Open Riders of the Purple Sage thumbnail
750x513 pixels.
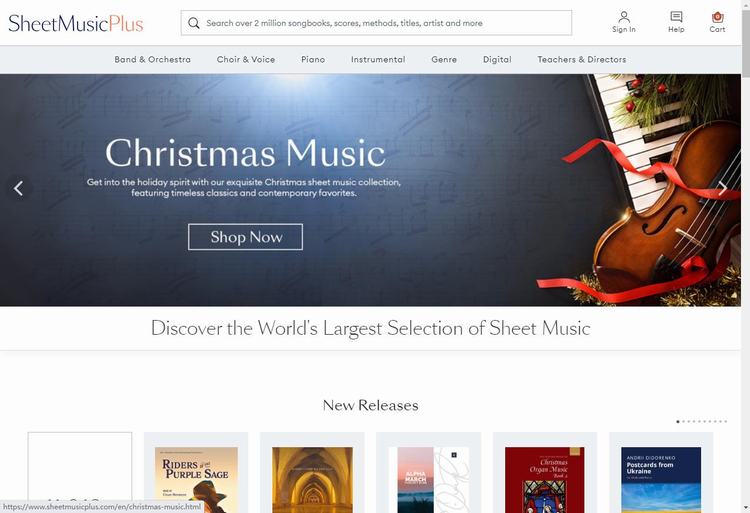click(196, 478)
